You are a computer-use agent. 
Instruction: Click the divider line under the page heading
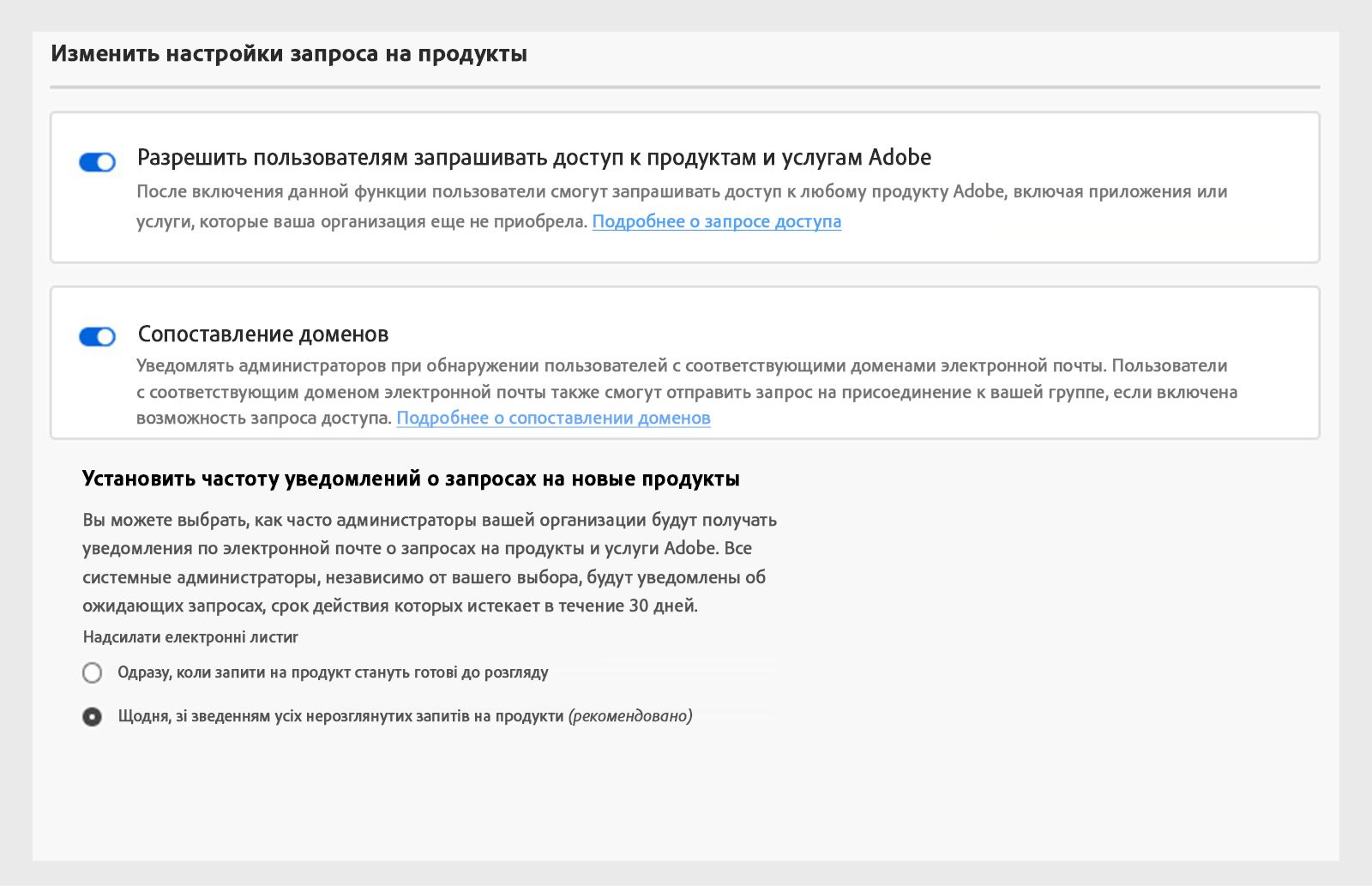coord(684,87)
